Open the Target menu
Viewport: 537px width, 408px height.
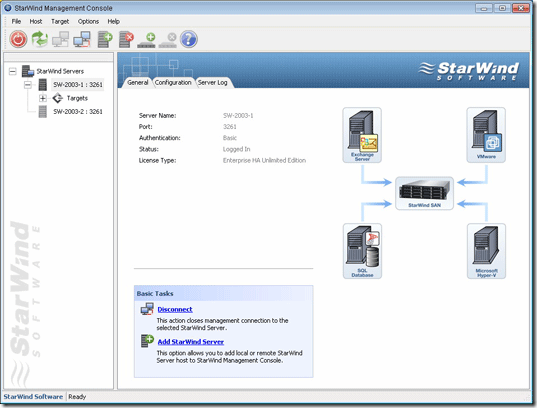point(60,21)
